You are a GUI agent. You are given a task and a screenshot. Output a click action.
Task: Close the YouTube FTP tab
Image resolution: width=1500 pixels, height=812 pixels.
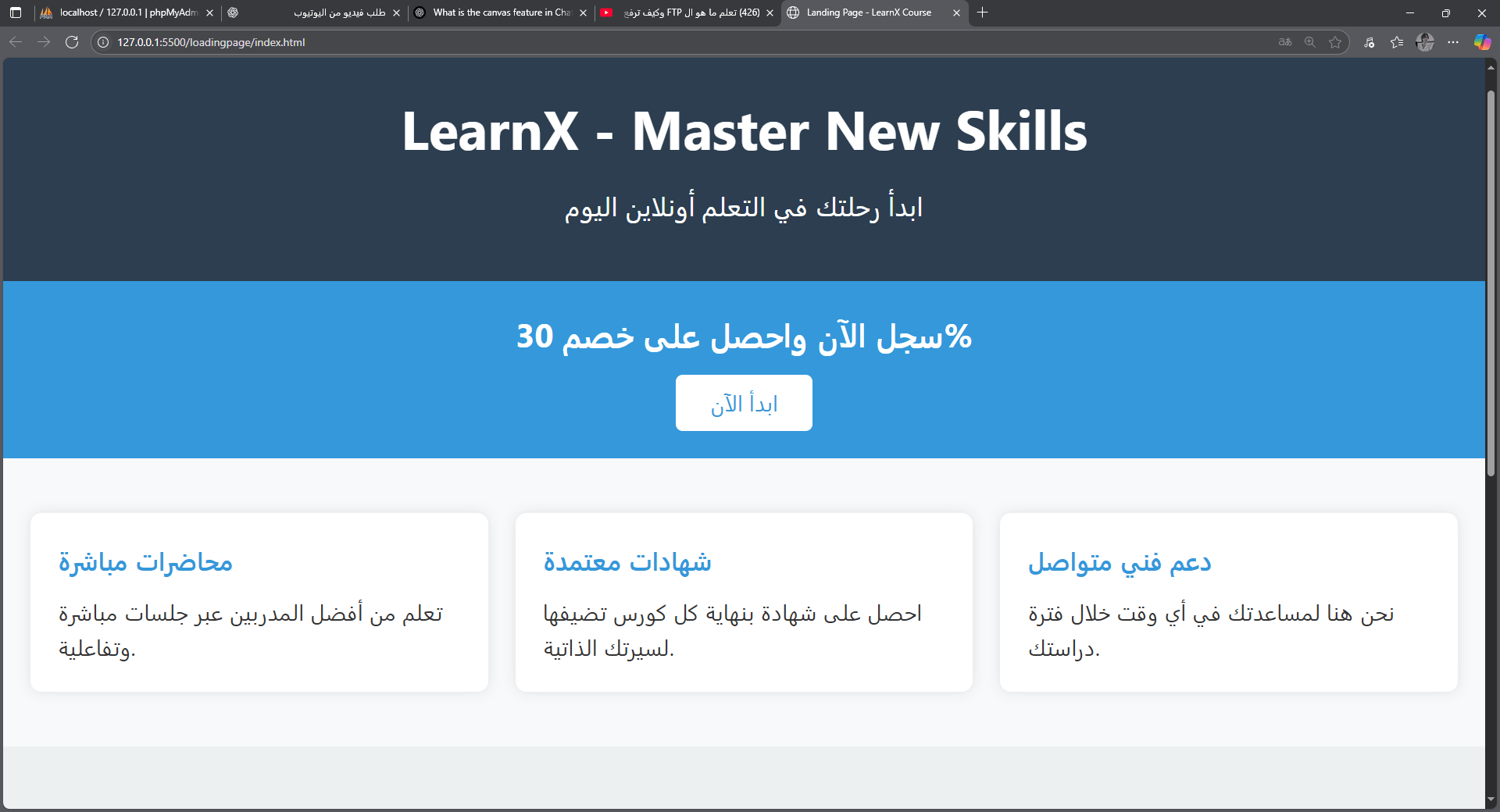(x=770, y=12)
